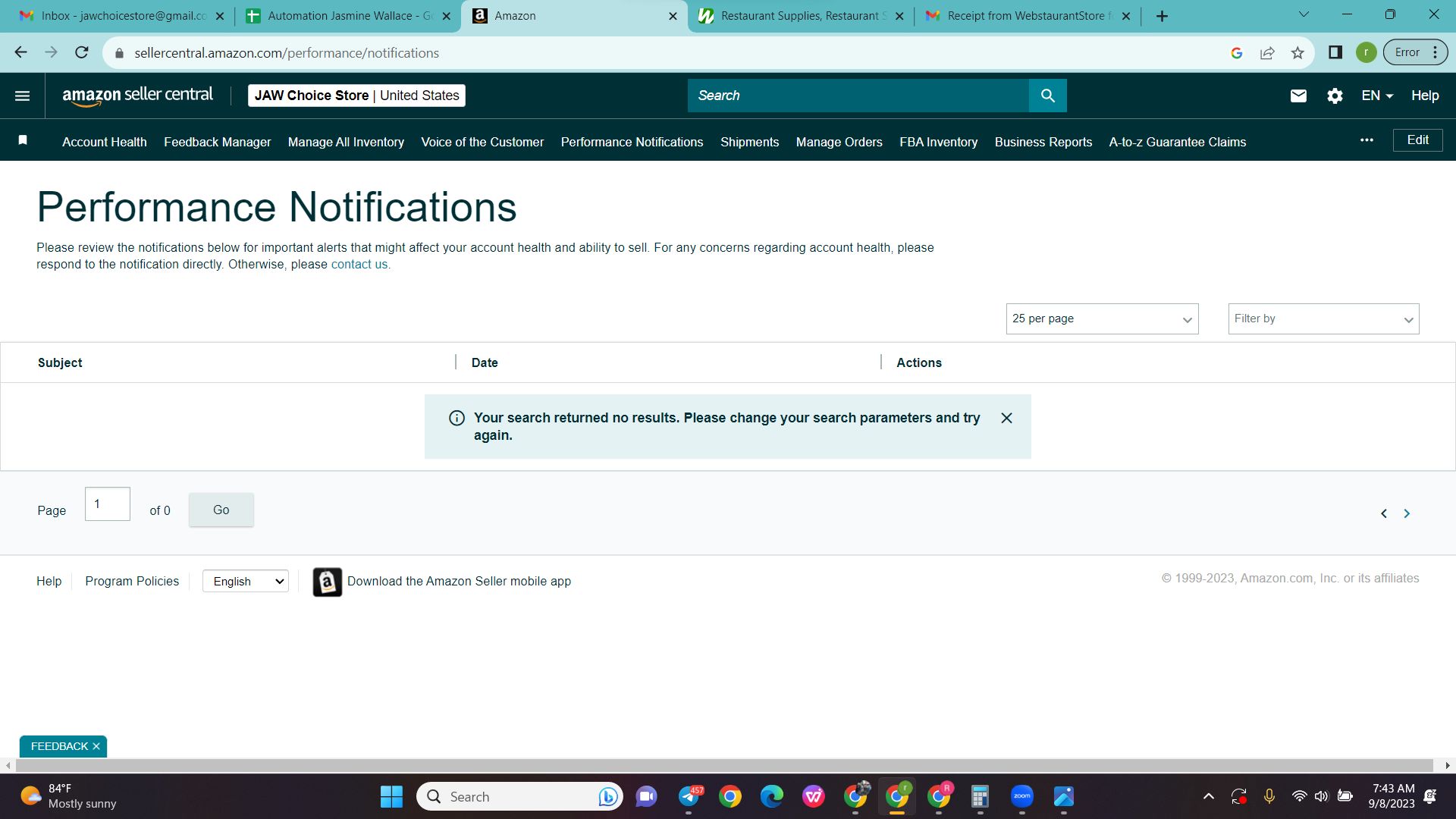
Task: Open the more options ellipsis in the nav bar
Action: point(1367,140)
